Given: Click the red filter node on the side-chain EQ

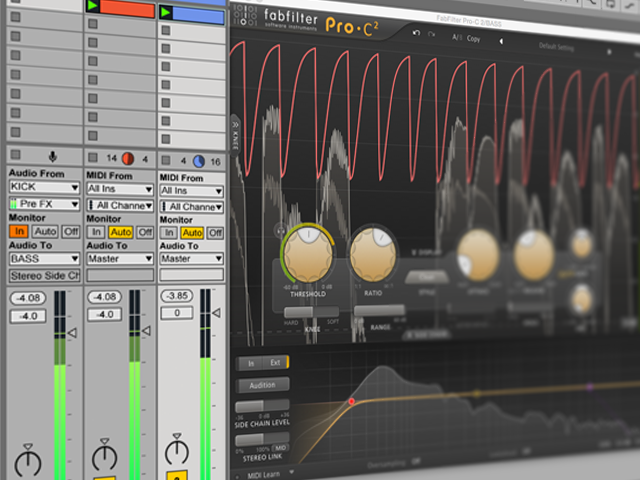Looking at the screenshot, I should tap(351, 402).
